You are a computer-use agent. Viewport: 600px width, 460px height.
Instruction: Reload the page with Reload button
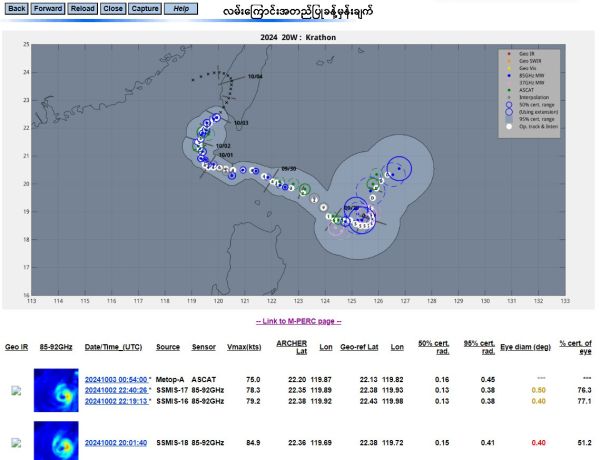82,9
